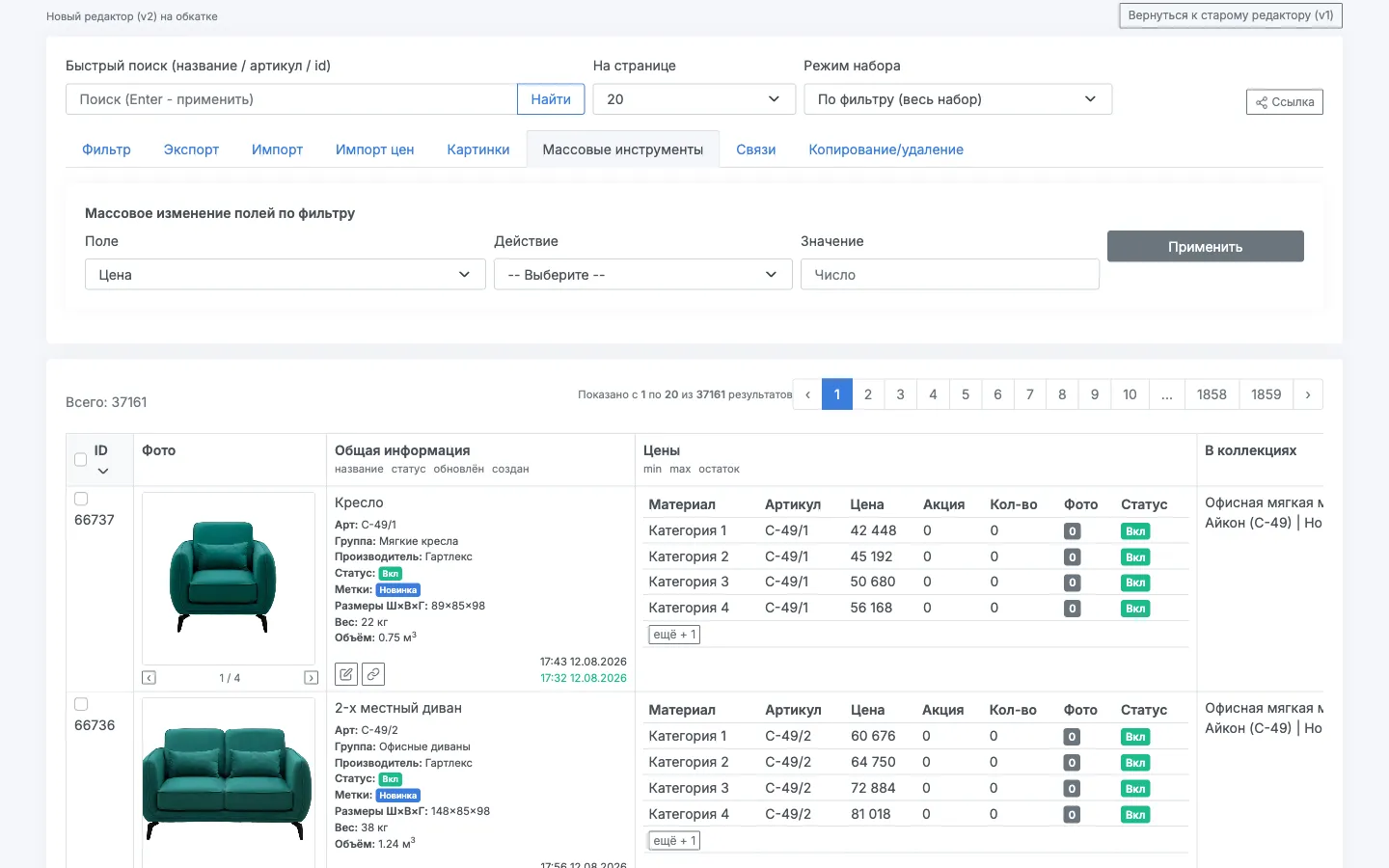
Task: Open the Поле dropdown showing Цена
Action: click(285, 275)
